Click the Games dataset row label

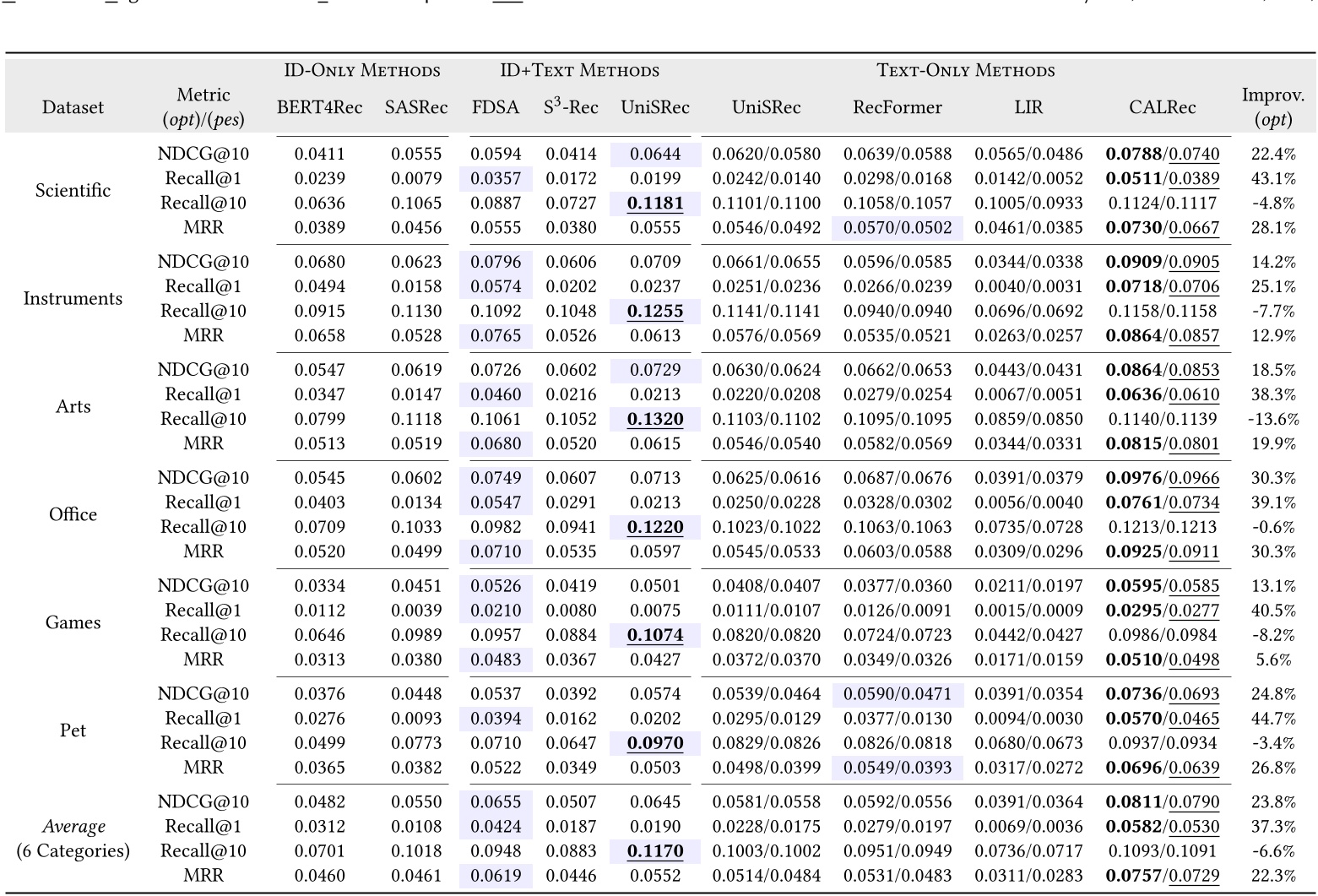click(73, 623)
